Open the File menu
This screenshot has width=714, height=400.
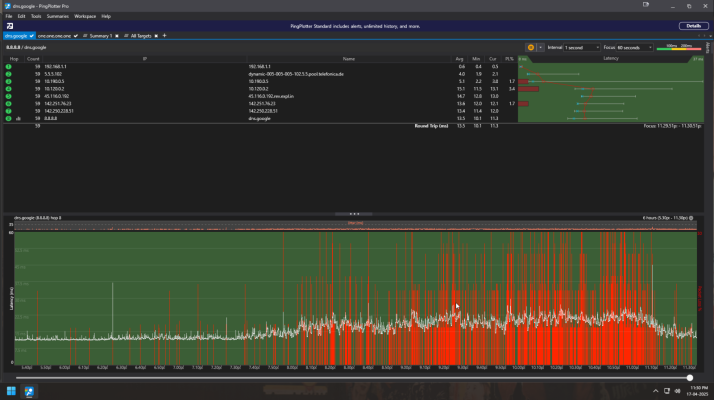pos(9,16)
